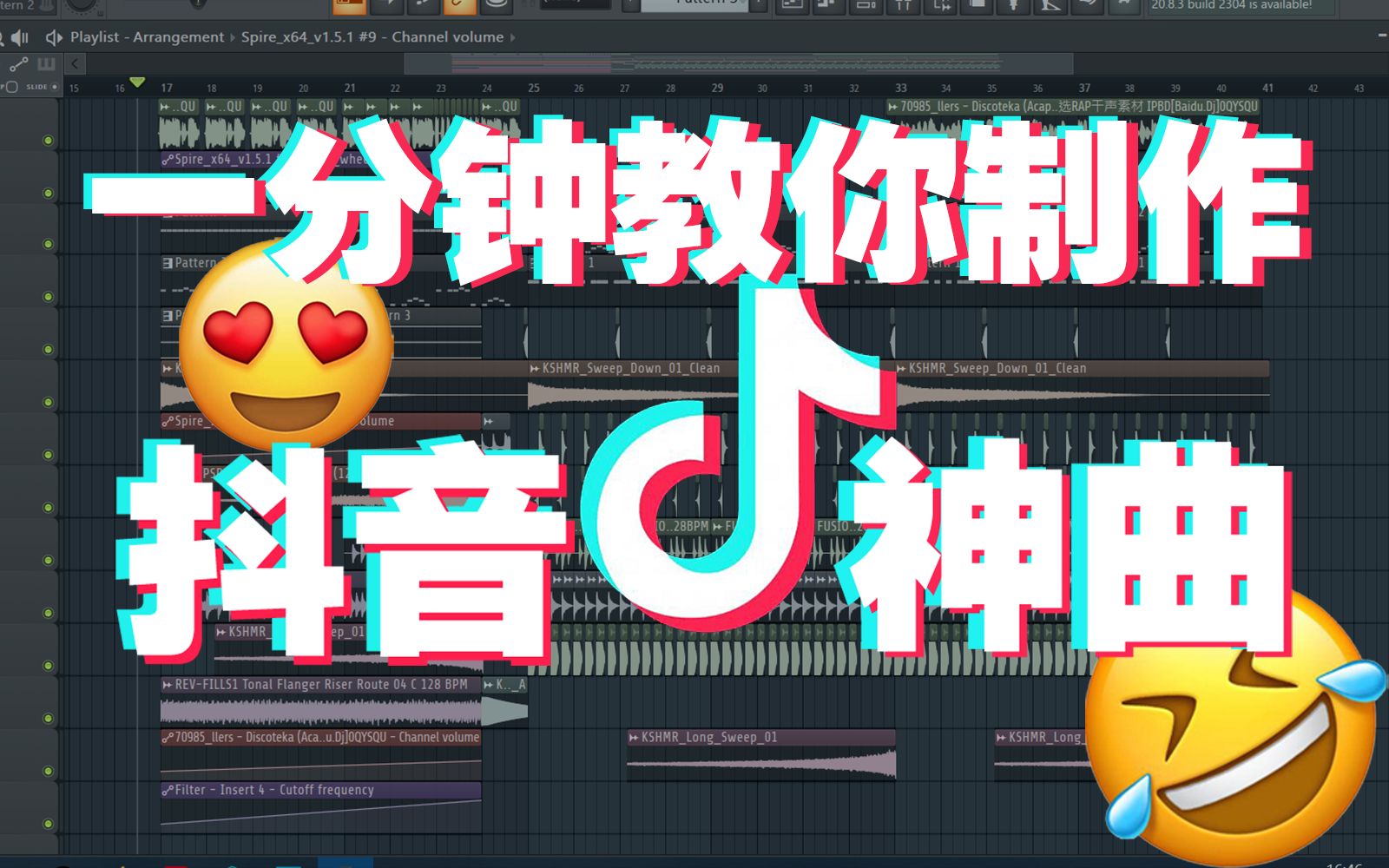Select the KSHMR_Long_Sweep_01 audio clip
Image resolution: width=1389 pixels, height=868 pixels.
(x=761, y=755)
